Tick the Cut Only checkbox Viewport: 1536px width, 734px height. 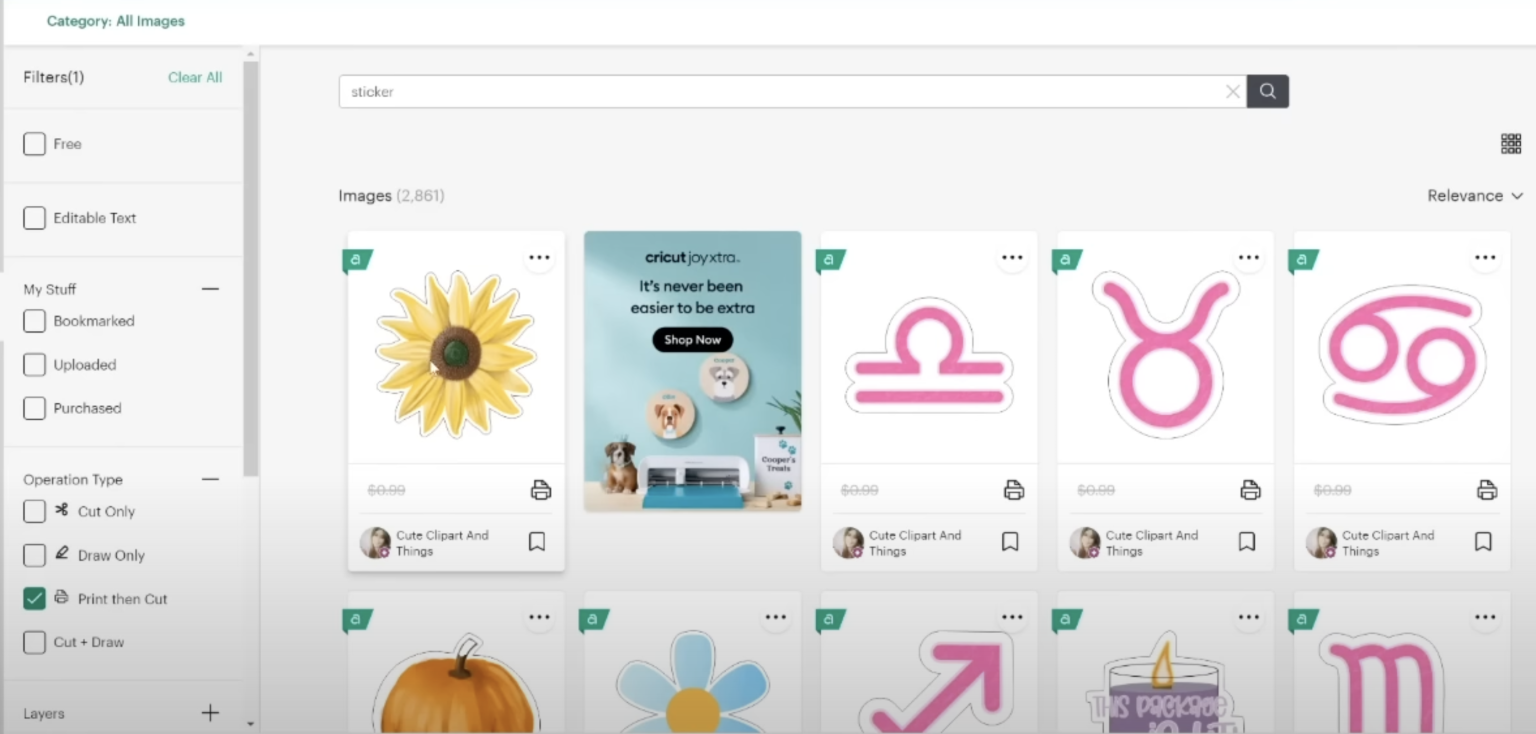(x=35, y=511)
